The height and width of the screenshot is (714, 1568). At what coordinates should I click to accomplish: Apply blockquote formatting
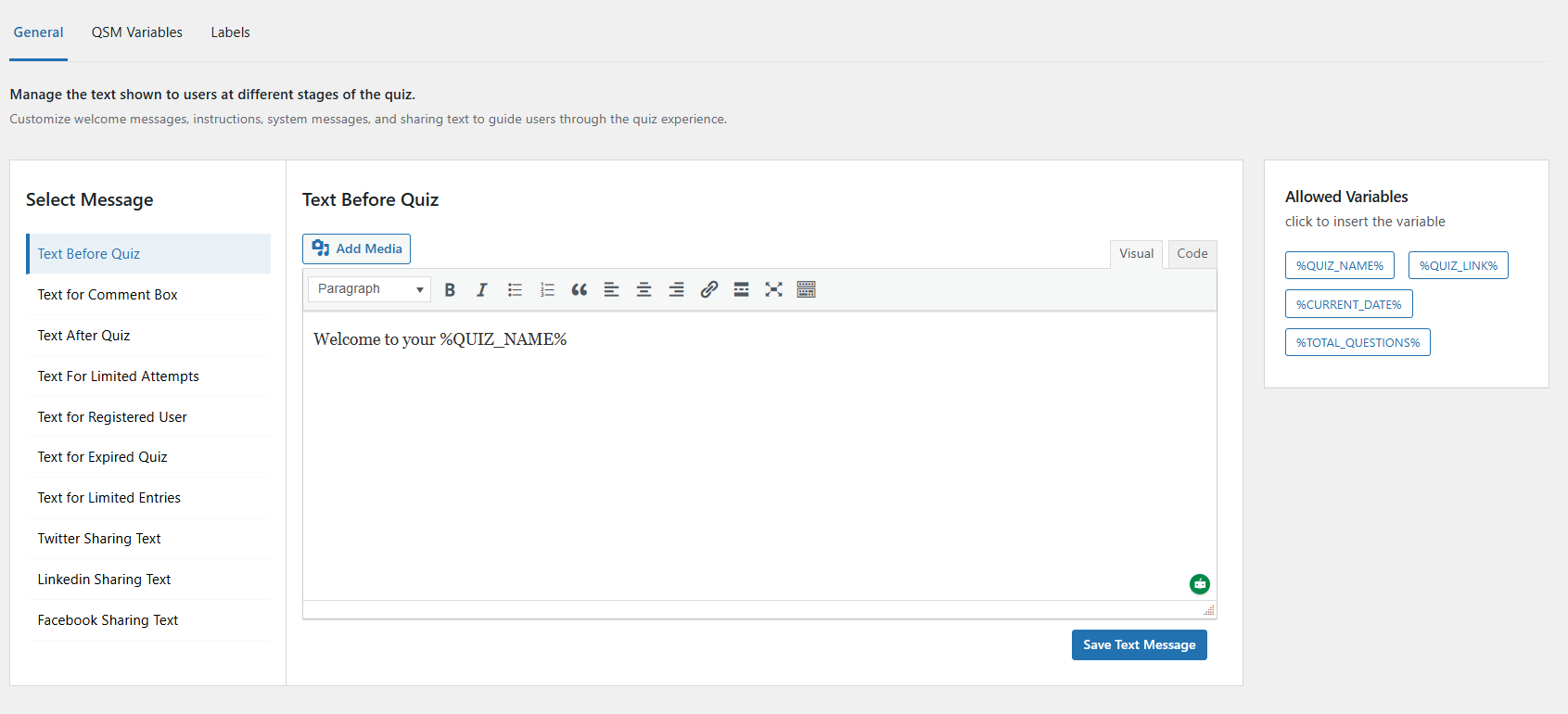coord(580,289)
